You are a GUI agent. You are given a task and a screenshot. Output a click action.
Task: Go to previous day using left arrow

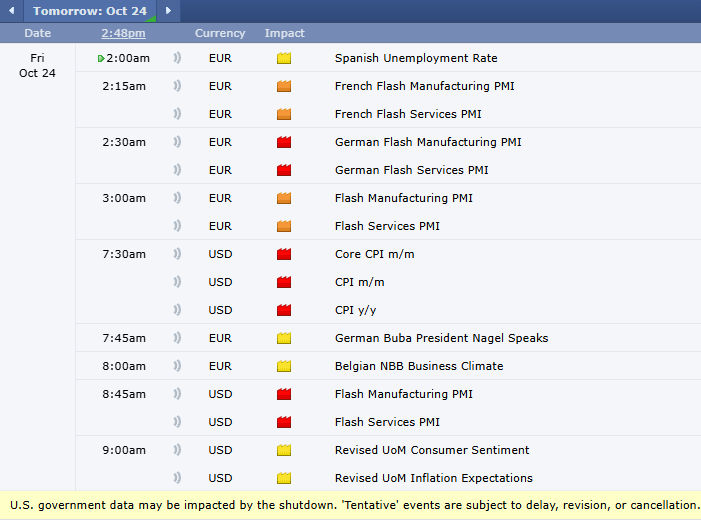click(x=11, y=11)
